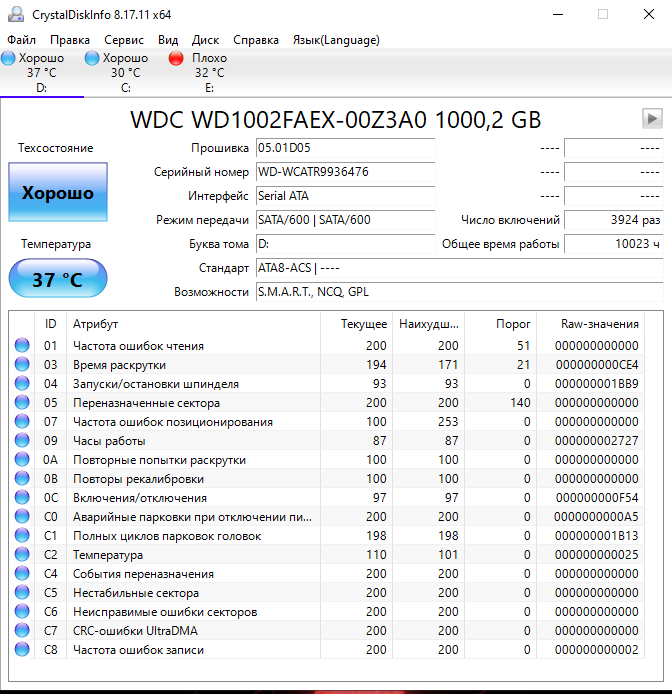Click the Возможности field S.M.A.R.T., NCQ, GPL
The height and width of the screenshot is (694, 672).
point(460,292)
